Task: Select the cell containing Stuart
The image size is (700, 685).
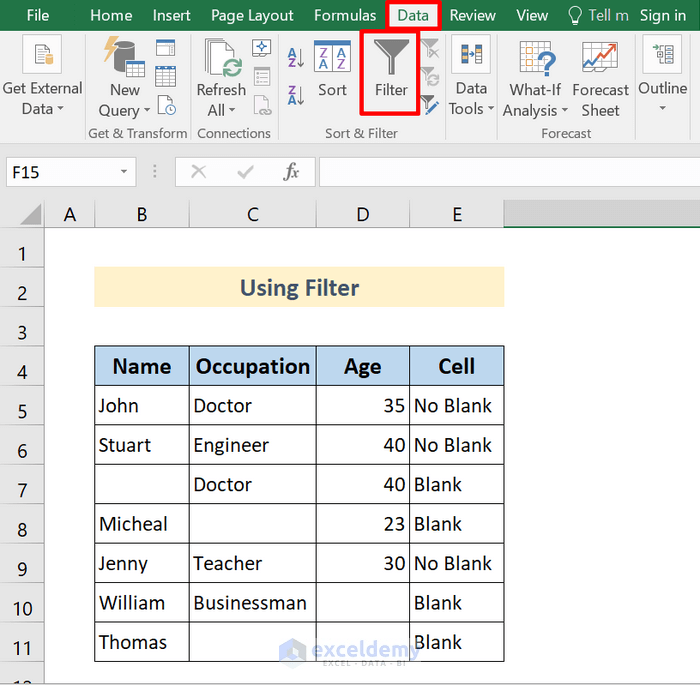Action: pyautogui.click(x=142, y=445)
